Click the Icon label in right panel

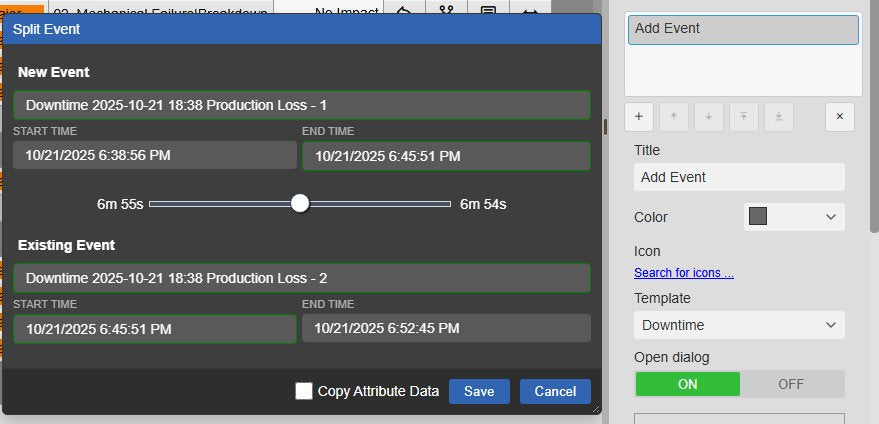tap(647, 251)
